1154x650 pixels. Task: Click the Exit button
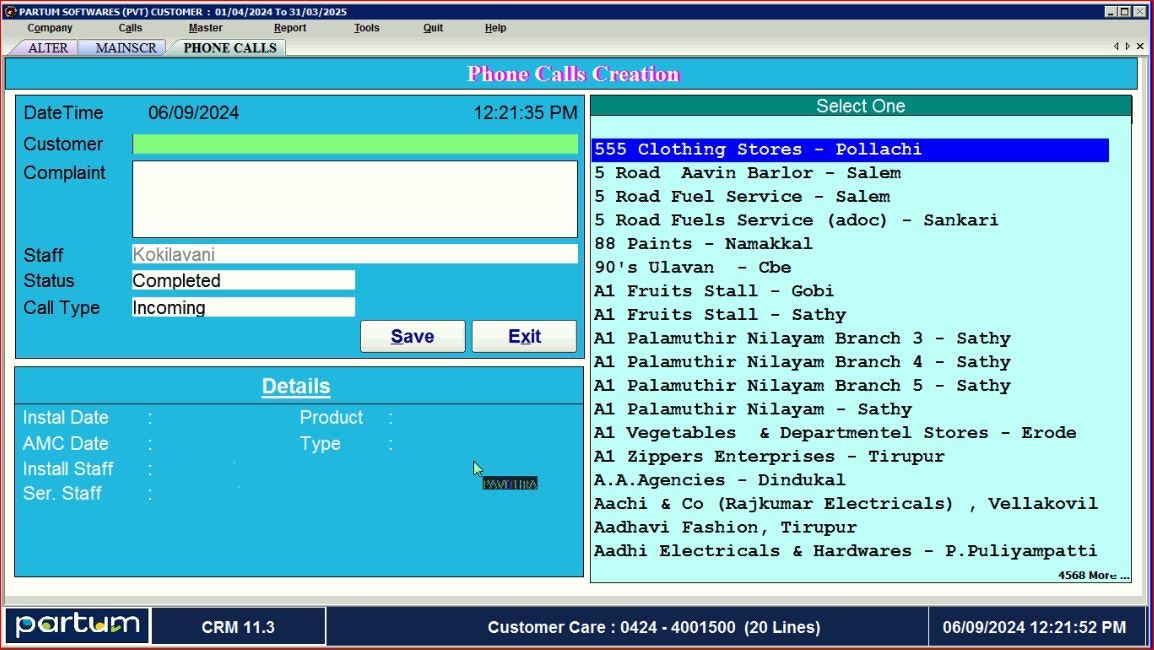click(524, 336)
